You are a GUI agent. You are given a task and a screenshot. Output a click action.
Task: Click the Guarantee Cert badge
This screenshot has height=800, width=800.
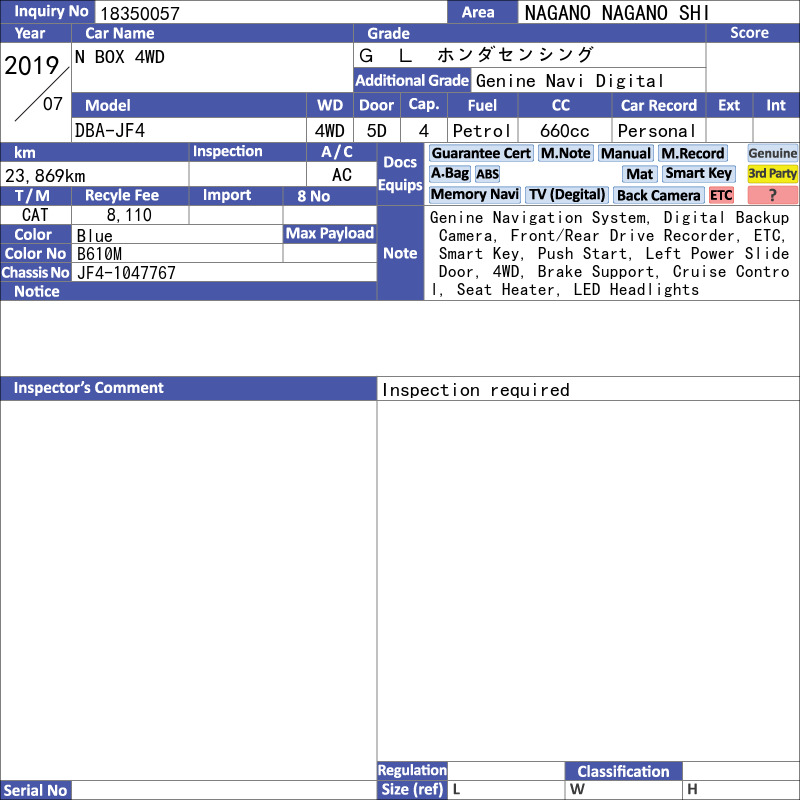(481, 153)
